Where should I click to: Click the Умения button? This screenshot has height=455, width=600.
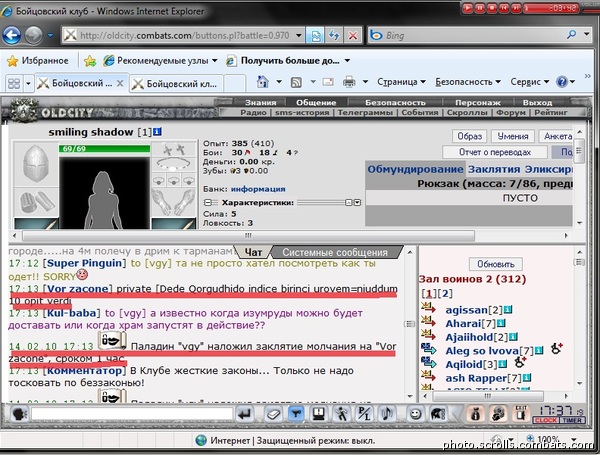(513, 136)
